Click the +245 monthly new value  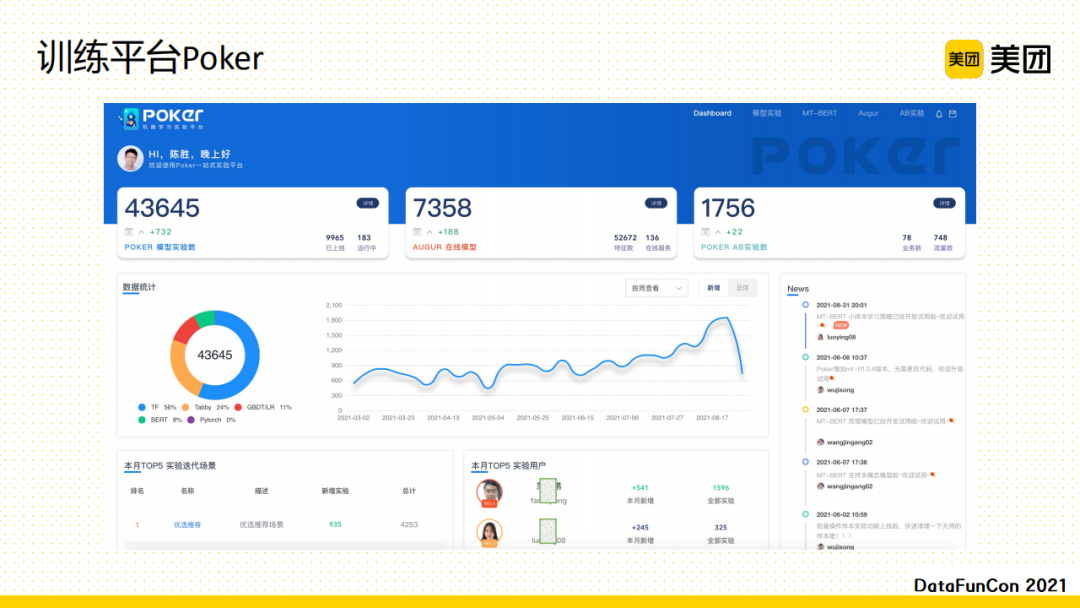[640, 527]
